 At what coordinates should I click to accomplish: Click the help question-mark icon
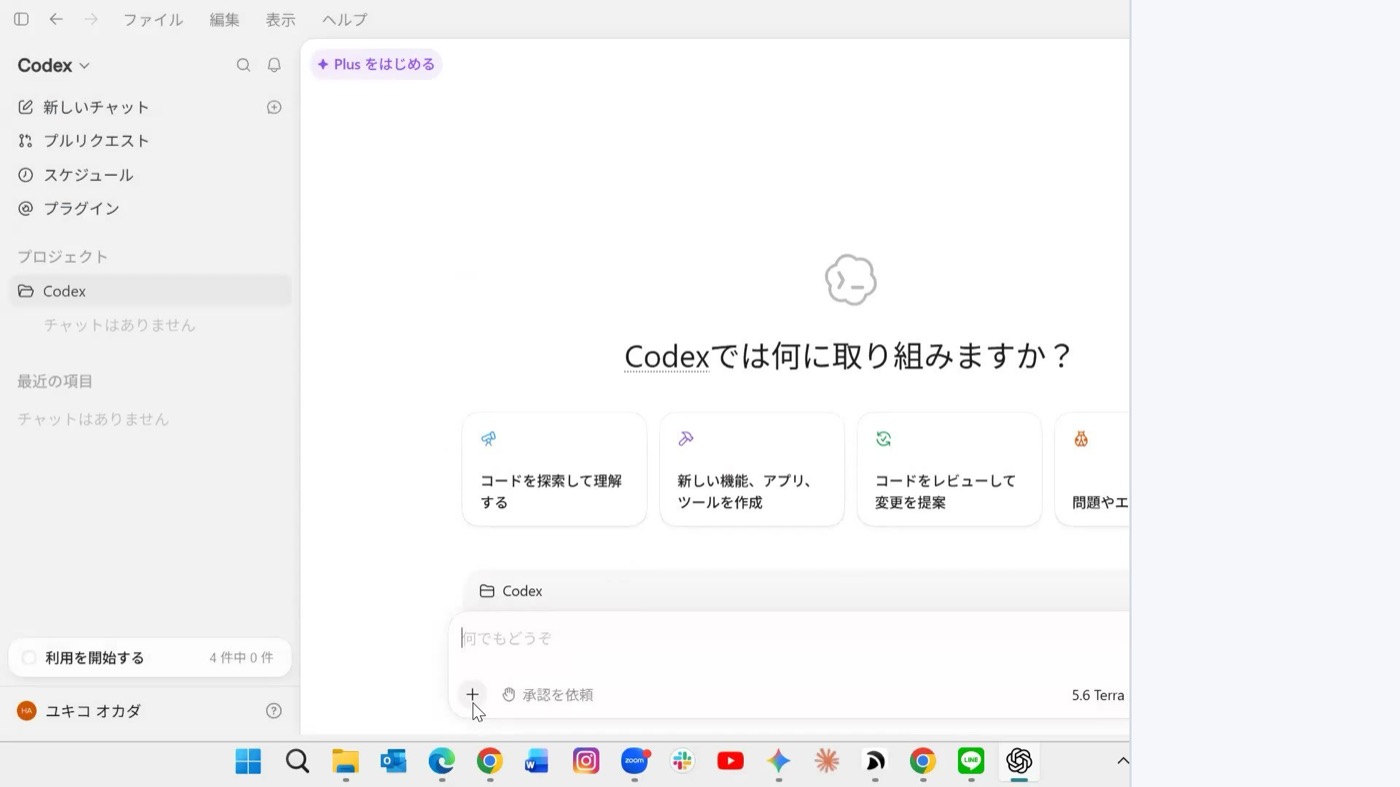coord(274,711)
